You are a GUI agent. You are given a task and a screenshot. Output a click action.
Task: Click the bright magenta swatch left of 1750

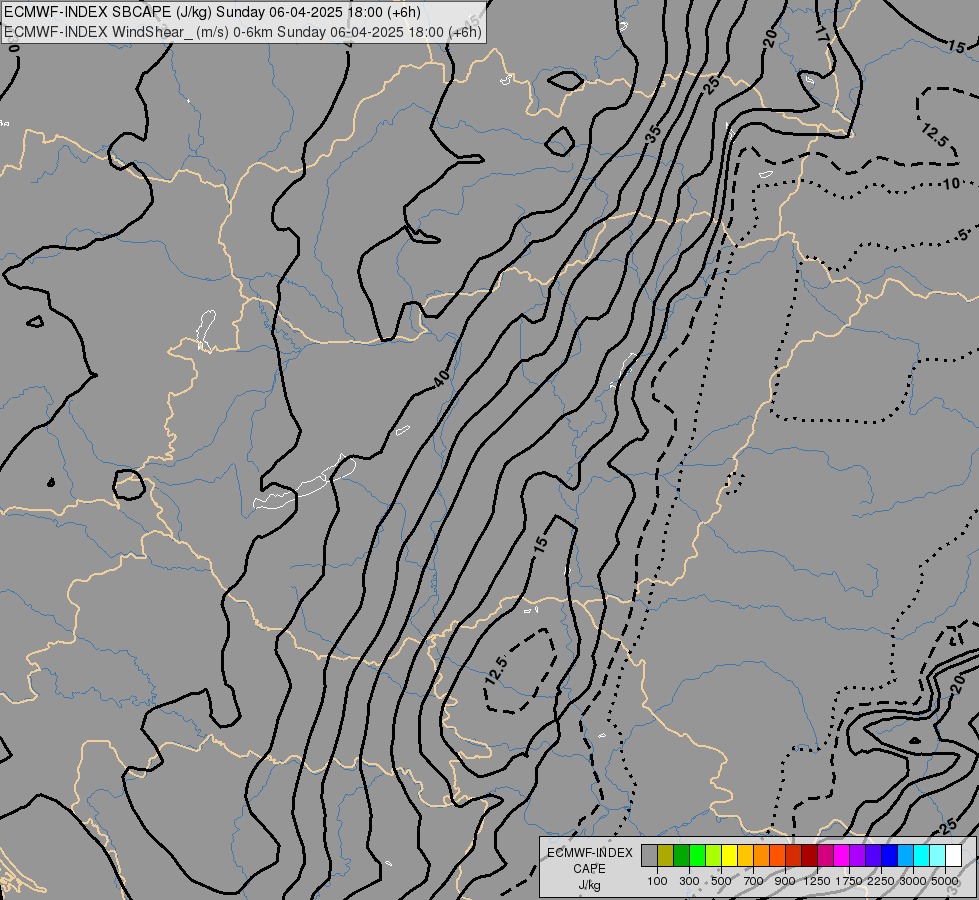[x=842, y=855]
